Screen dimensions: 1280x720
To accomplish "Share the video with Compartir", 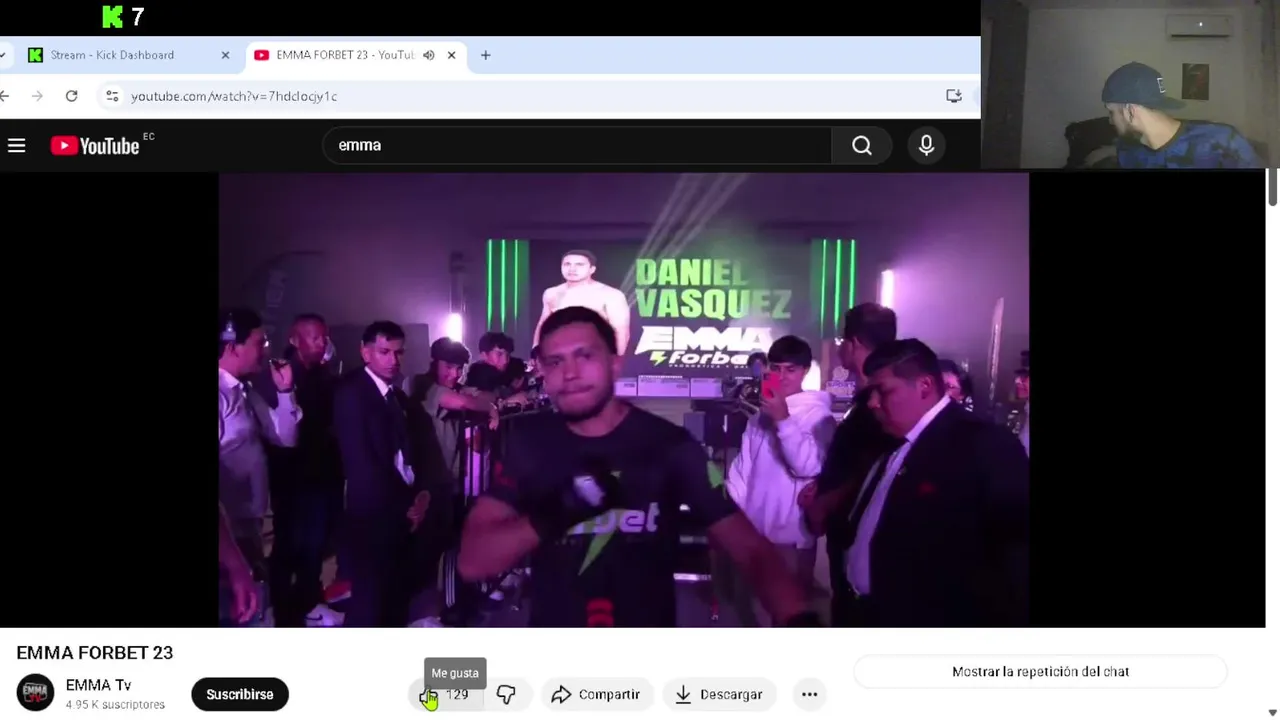I will click(x=596, y=694).
